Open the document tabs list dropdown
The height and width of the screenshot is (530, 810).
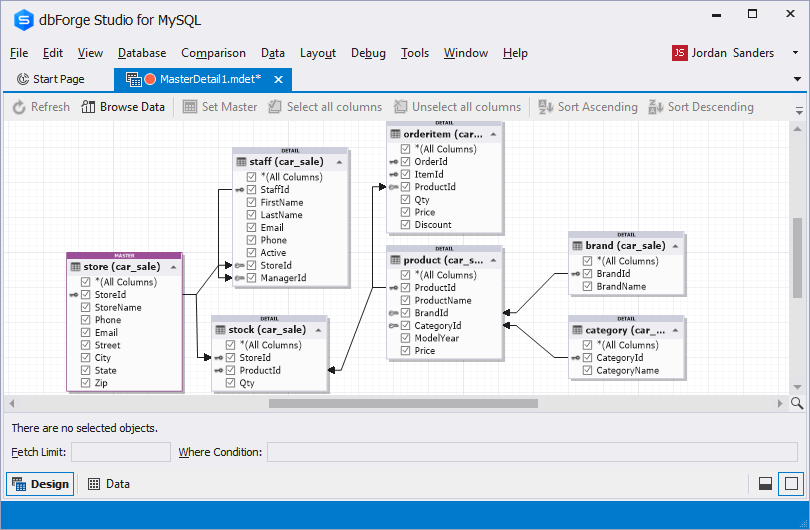click(x=798, y=79)
